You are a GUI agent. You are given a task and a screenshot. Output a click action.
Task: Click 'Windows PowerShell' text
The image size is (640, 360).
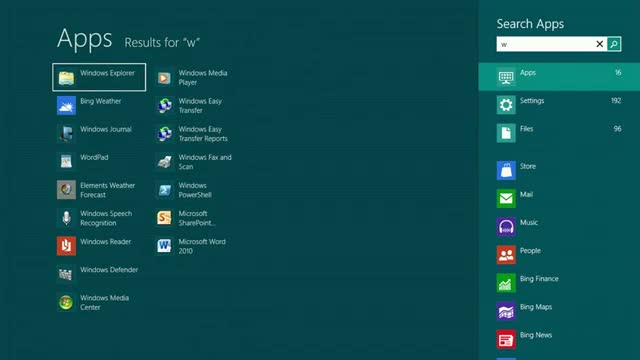pyautogui.click(x=195, y=190)
